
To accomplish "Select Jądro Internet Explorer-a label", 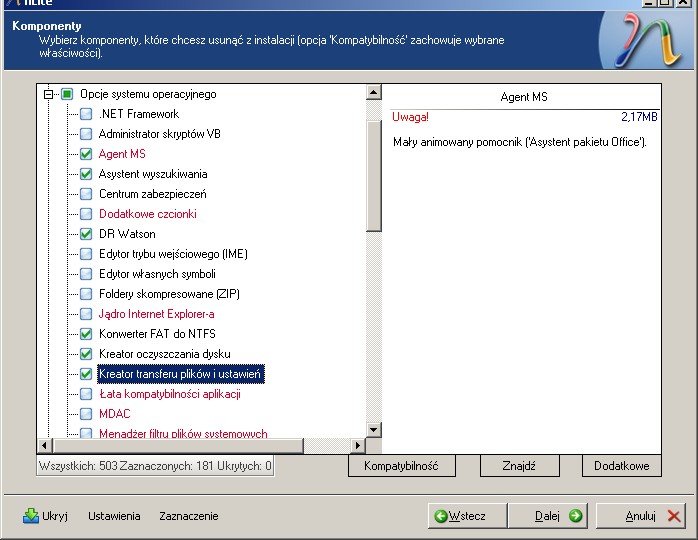I will (156, 314).
